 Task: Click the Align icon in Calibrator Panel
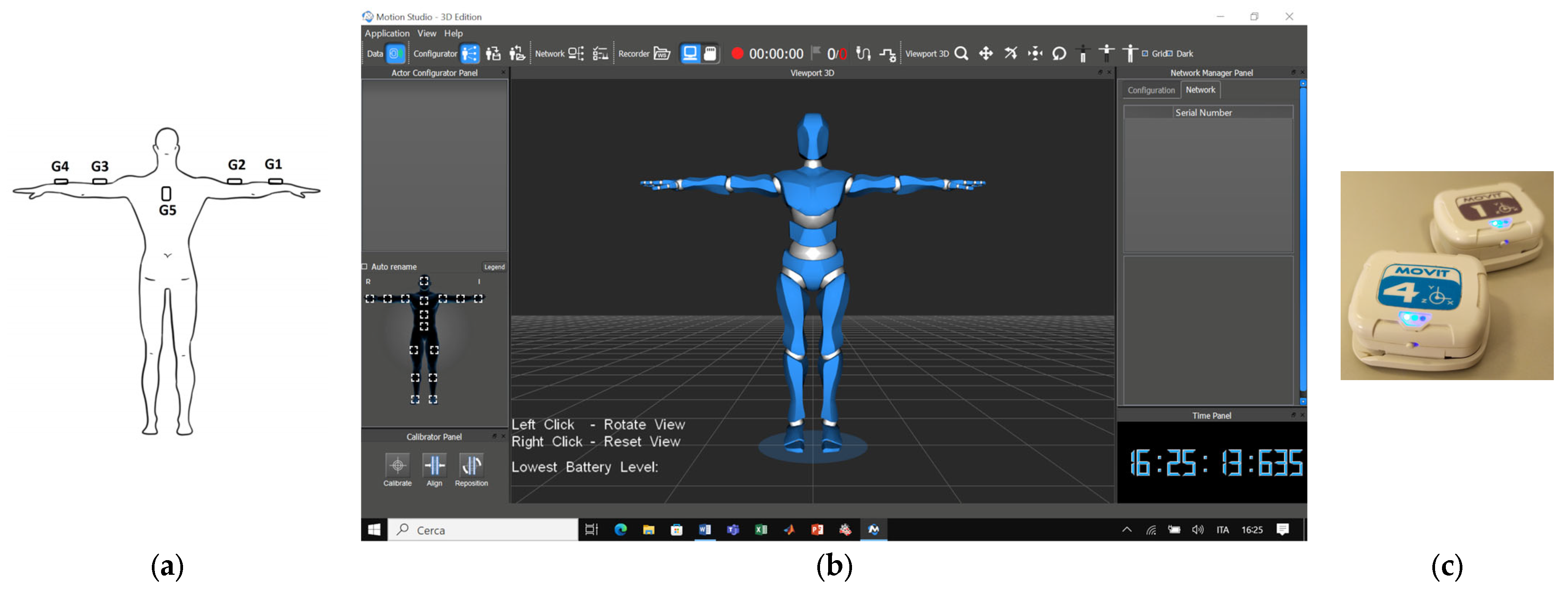pyautogui.click(x=435, y=466)
